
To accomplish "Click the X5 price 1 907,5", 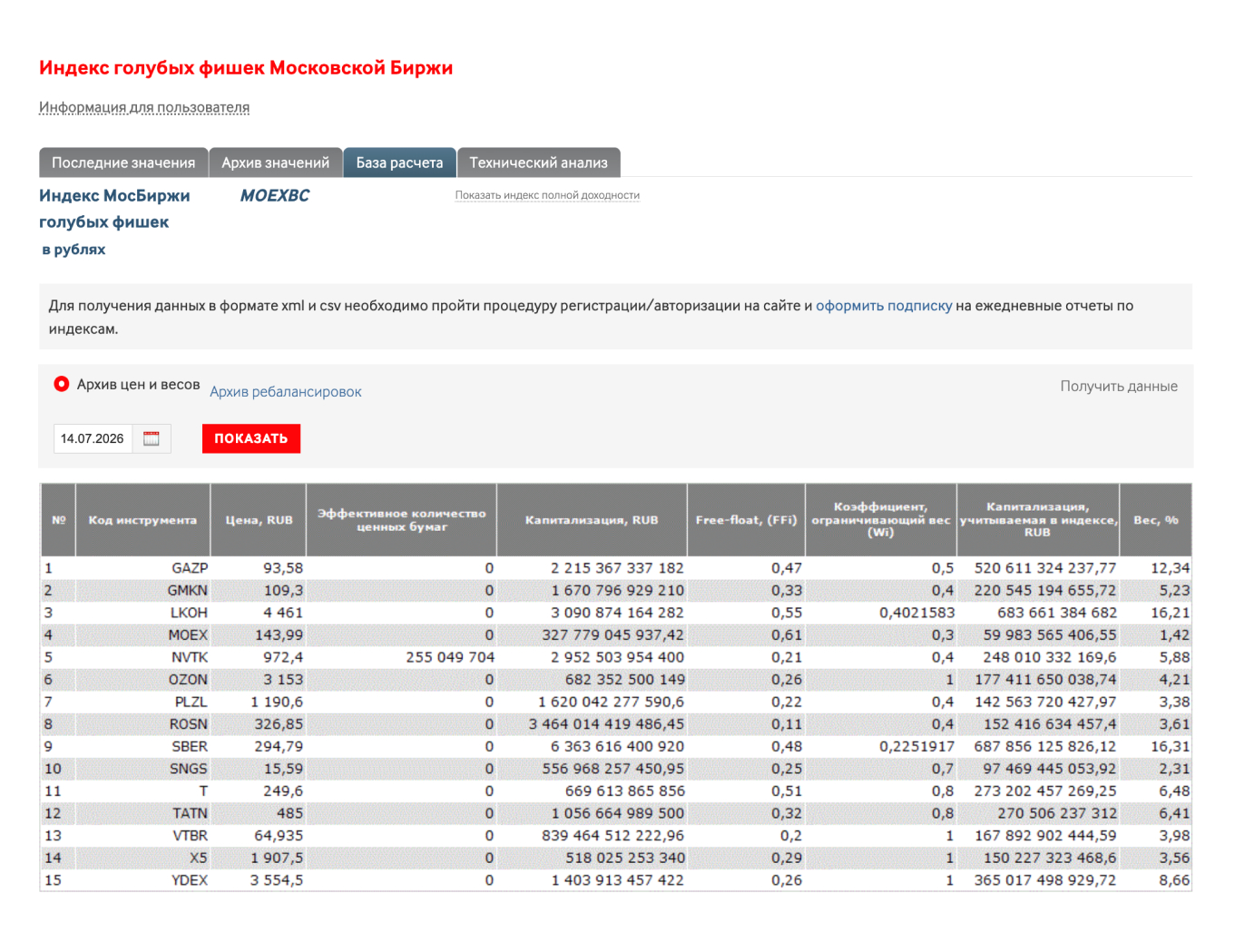I will point(277,858).
